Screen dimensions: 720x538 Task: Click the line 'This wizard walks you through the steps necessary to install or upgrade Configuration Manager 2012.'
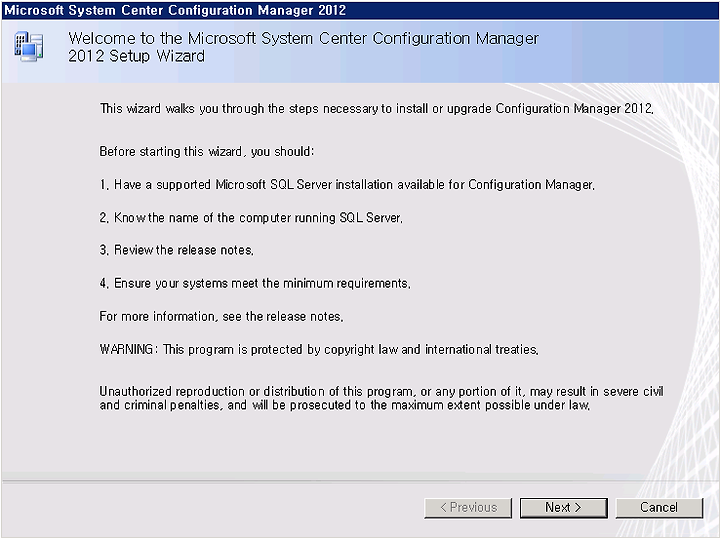[x=377, y=109]
